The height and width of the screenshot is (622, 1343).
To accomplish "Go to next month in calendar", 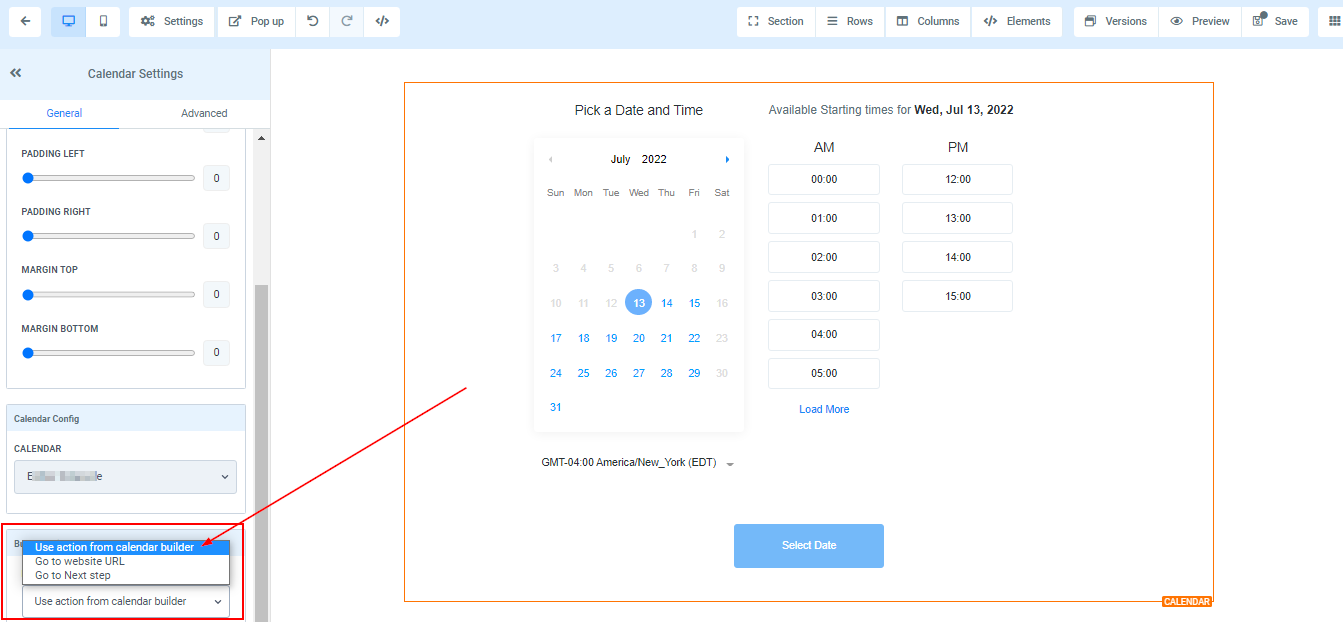I will [727, 160].
